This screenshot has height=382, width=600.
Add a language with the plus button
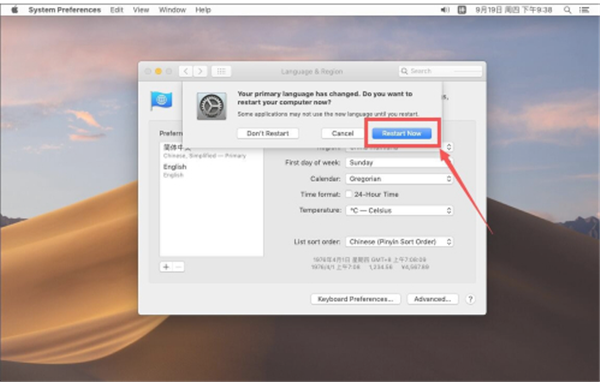[166, 267]
